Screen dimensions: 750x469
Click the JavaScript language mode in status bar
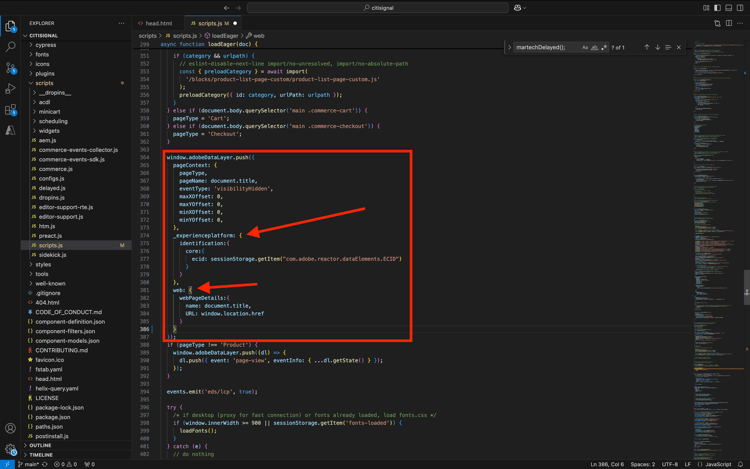click(718, 464)
